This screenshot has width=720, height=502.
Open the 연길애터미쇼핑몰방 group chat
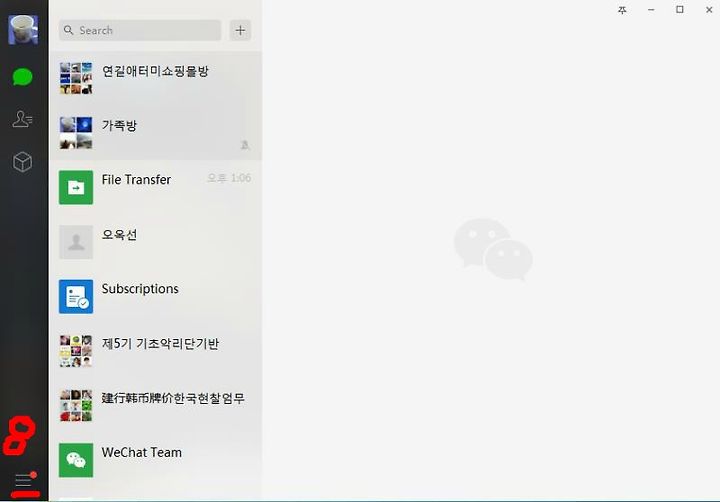155,79
